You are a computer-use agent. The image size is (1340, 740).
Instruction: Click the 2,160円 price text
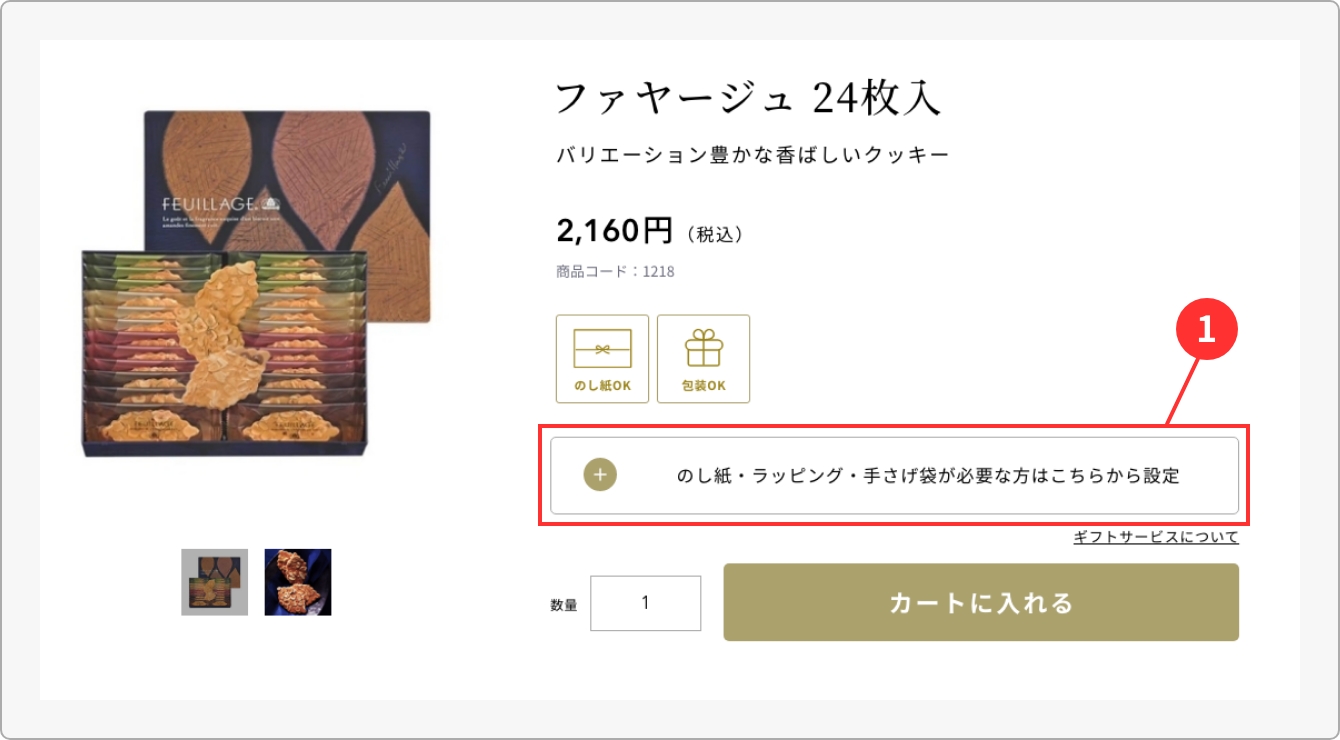[614, 231]
